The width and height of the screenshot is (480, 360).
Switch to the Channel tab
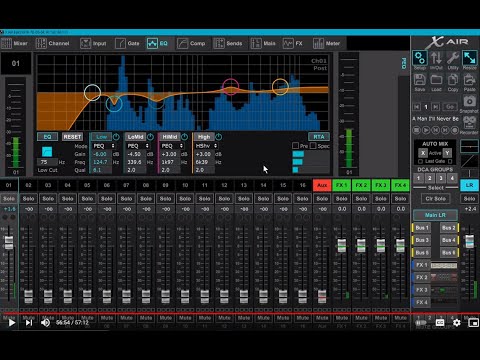point(53,43)
